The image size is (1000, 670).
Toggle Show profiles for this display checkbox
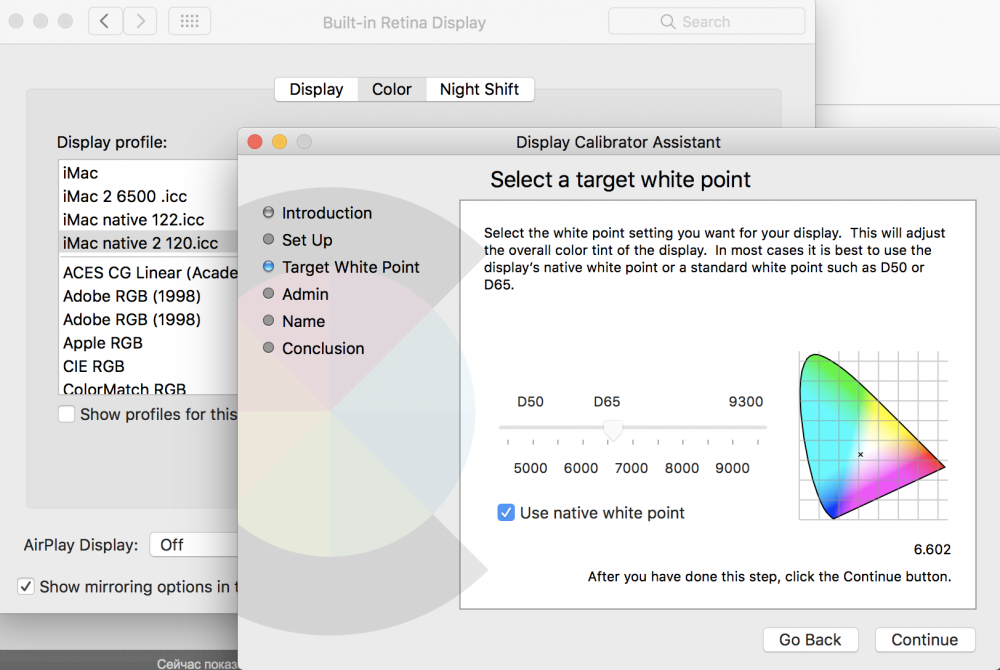tap(66, 414)
